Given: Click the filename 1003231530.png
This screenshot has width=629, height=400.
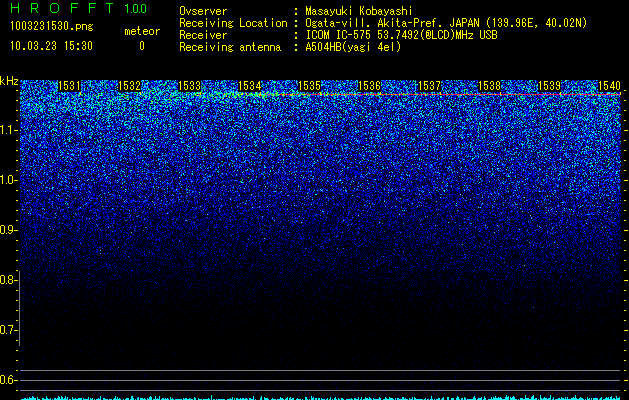Looking at the screenshot, I should [x=52, y=26].
